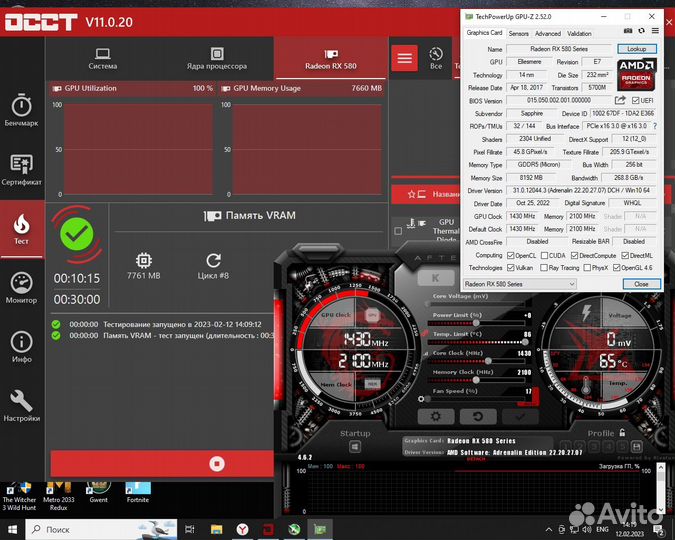Toggle the Vulkan checkbox in GPU-Z
This screenshot has width=675, height=540.
[511, 268]
